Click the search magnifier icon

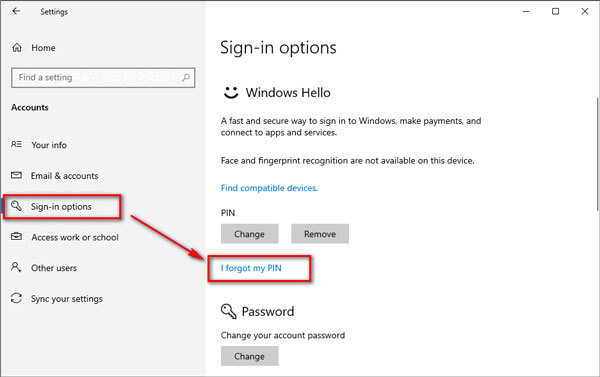pyautogui.click(x=186, y=78)
